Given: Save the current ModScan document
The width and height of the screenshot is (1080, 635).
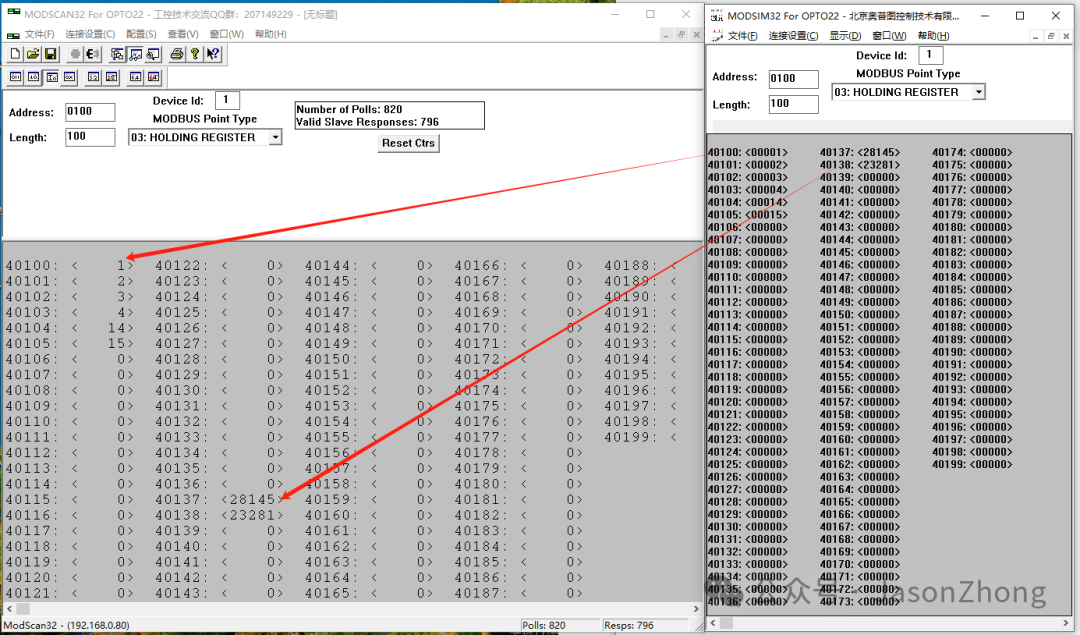Looking at the screenshot, I should (x=51, y=54).
